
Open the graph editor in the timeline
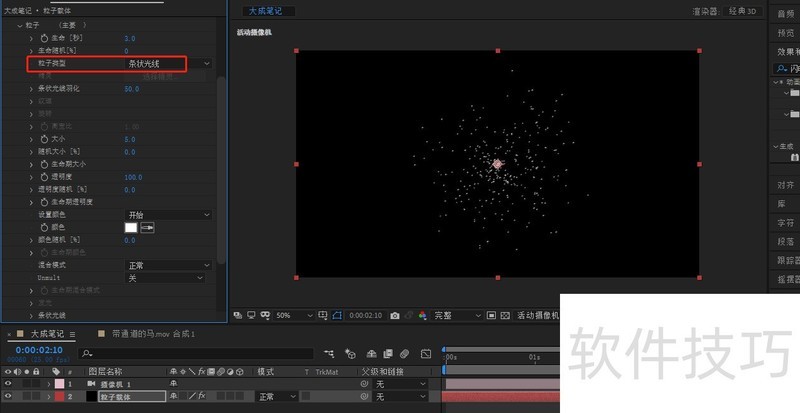point(424,353)
